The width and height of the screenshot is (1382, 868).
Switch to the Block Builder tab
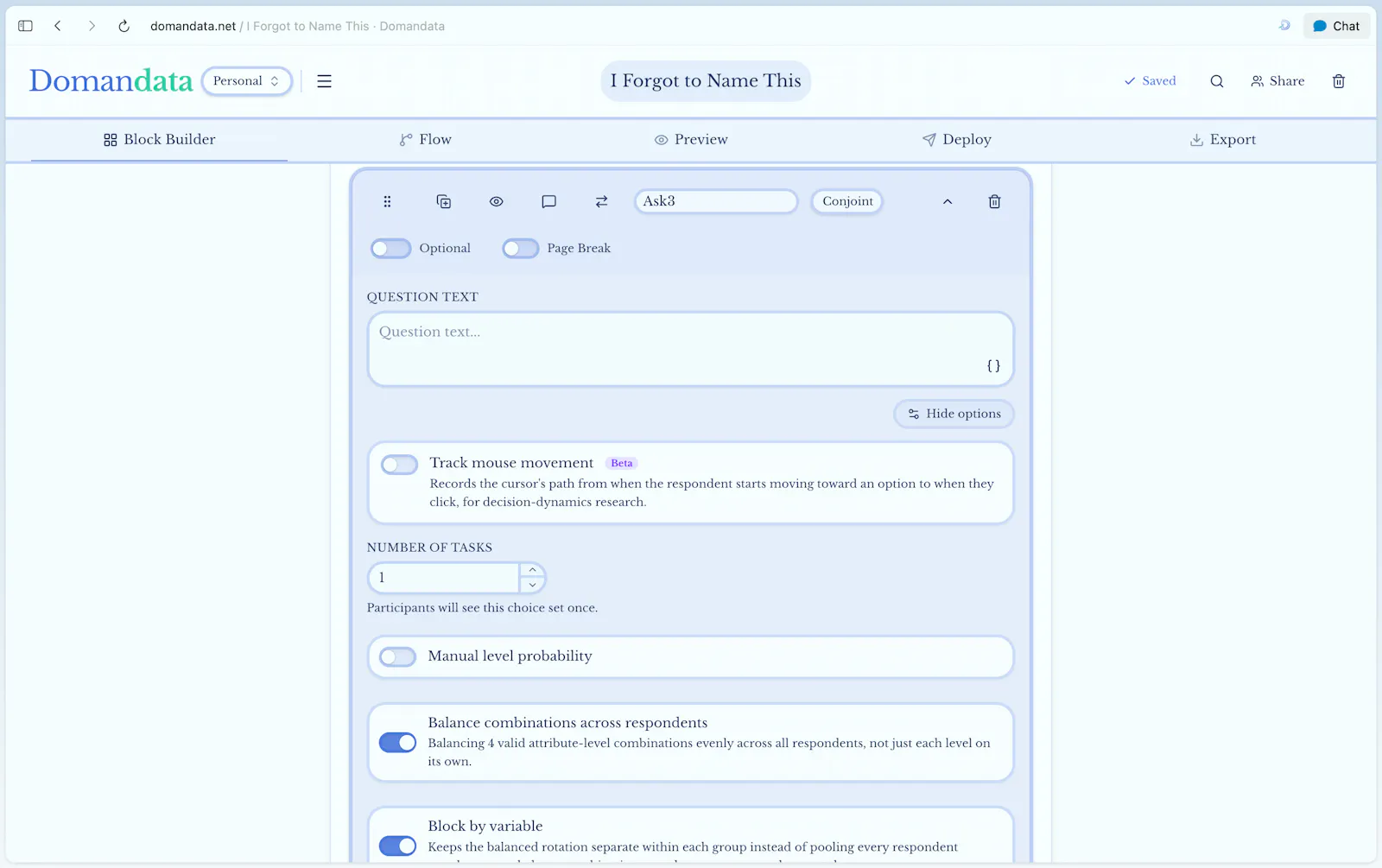[159, 140]
